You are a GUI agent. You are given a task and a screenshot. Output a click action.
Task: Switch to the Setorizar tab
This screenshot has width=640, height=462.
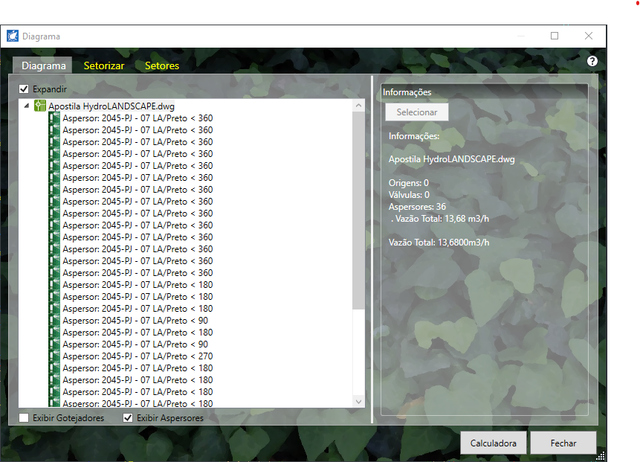coord(104,66)
